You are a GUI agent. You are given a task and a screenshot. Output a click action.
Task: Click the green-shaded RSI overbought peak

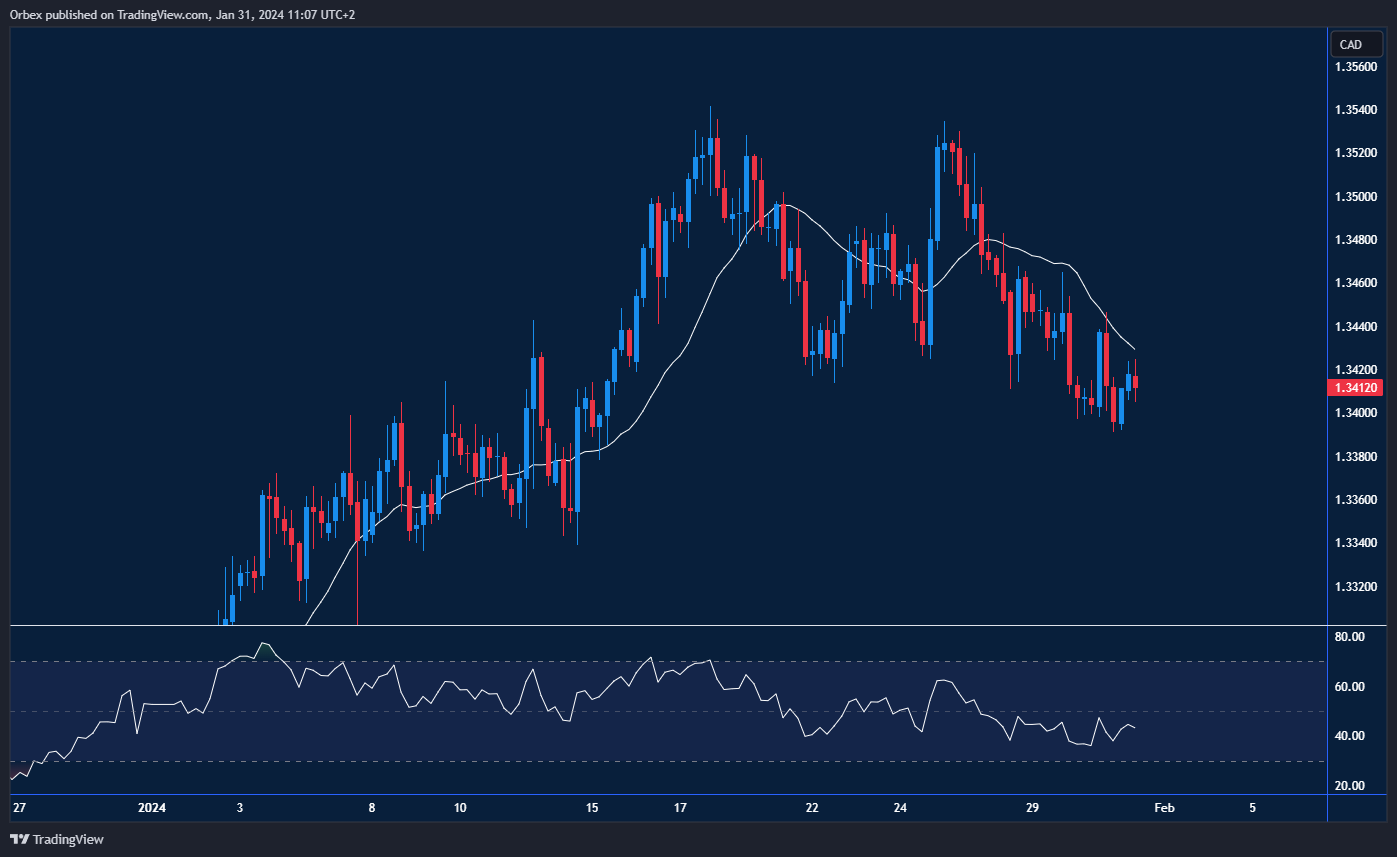click(x=264, y=648)
